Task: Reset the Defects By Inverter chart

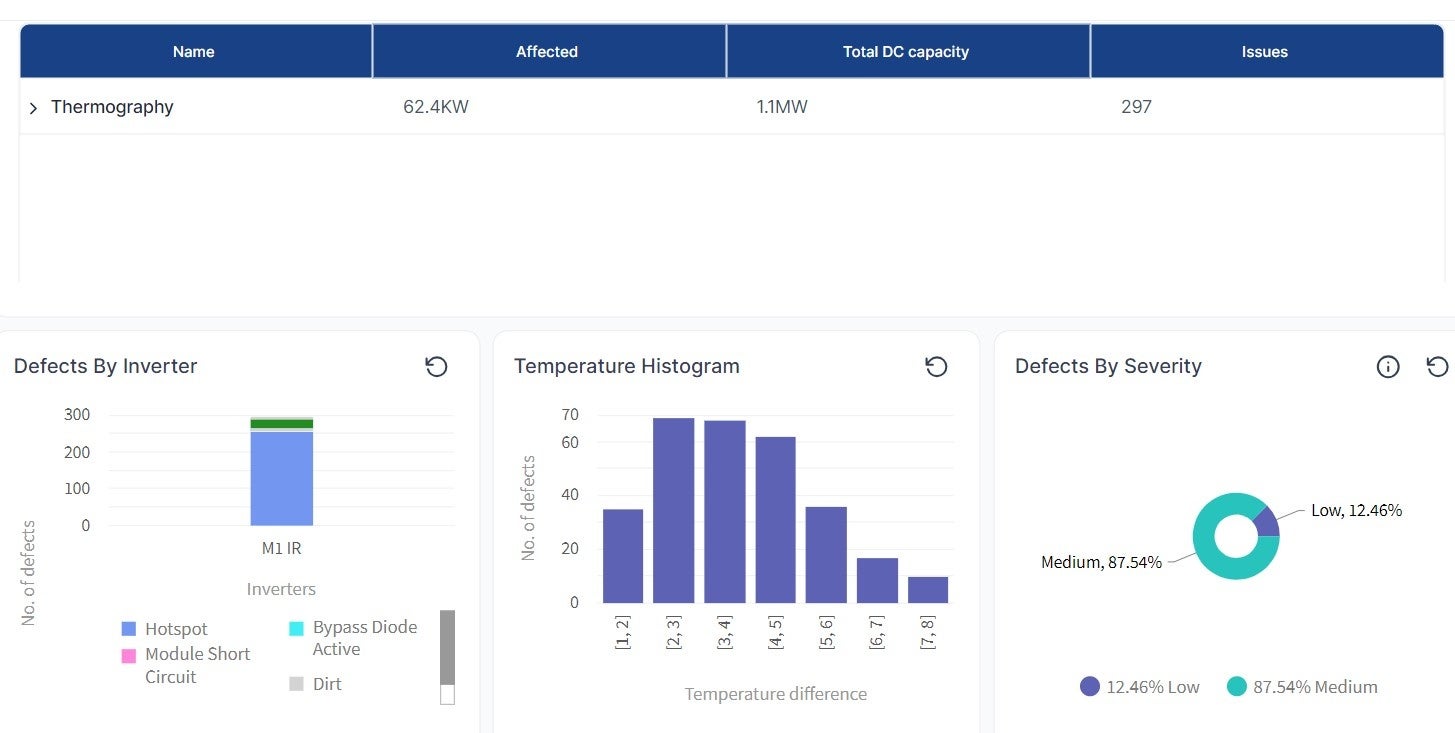Action: pyautogui.click(x=436, y=367)
